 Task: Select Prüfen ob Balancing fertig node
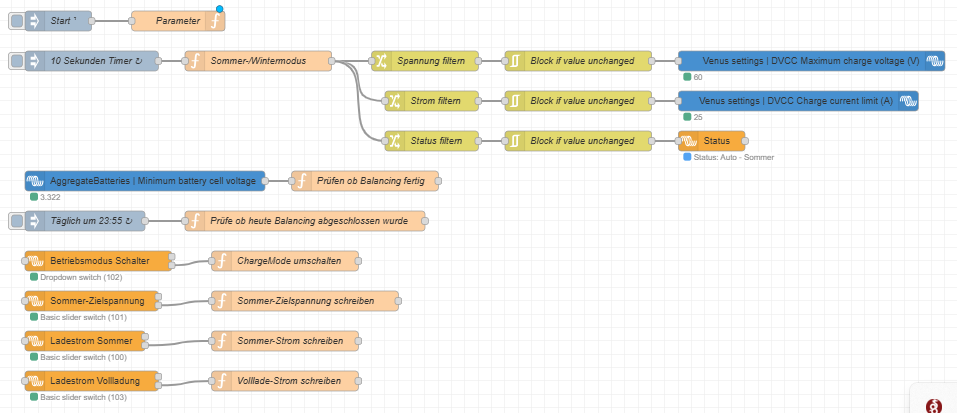coord(365,181)
